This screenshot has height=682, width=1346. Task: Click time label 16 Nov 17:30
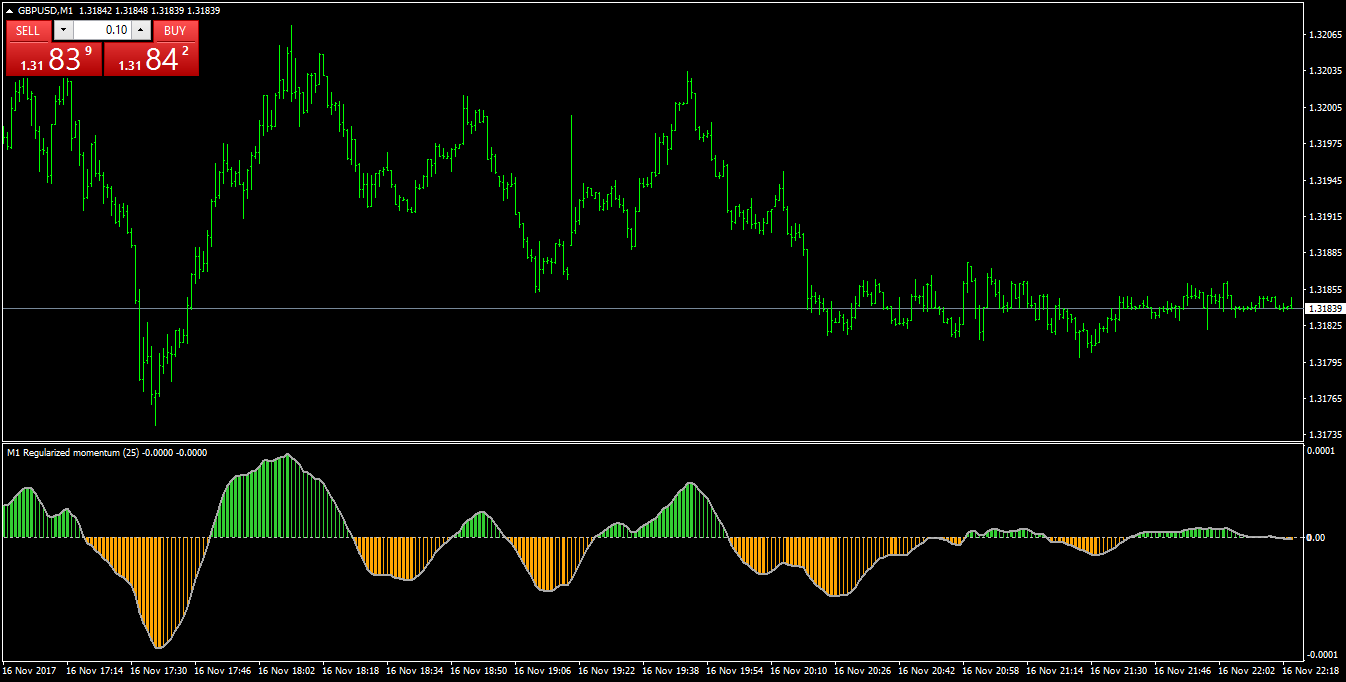[x=159, y=671]
